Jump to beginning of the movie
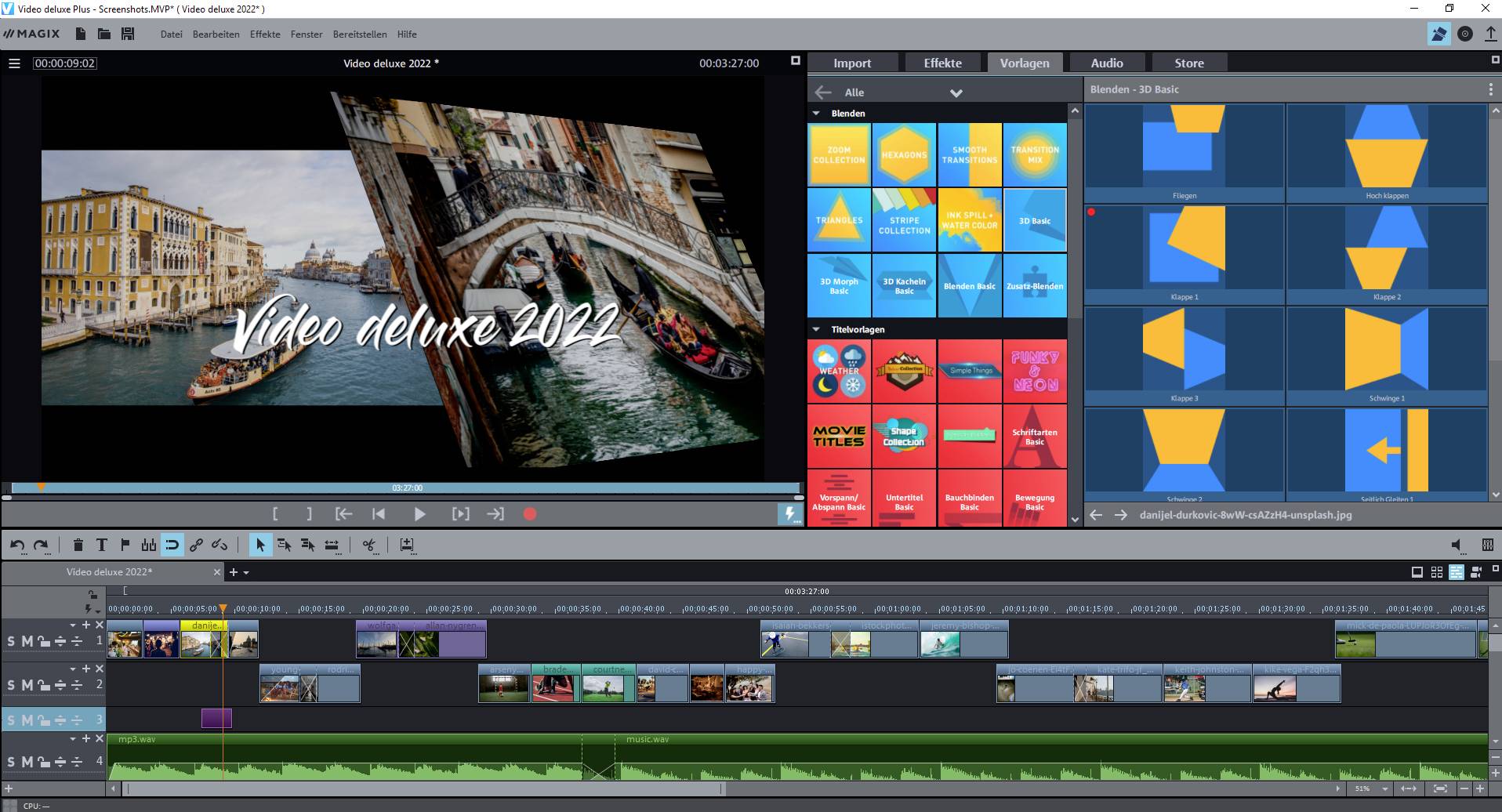Viewport: 1502px width, 812px height. coord(379,514)
